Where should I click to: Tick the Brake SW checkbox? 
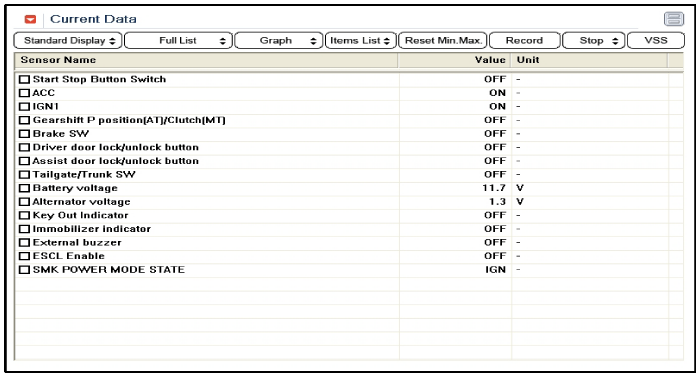click(25, 134)
